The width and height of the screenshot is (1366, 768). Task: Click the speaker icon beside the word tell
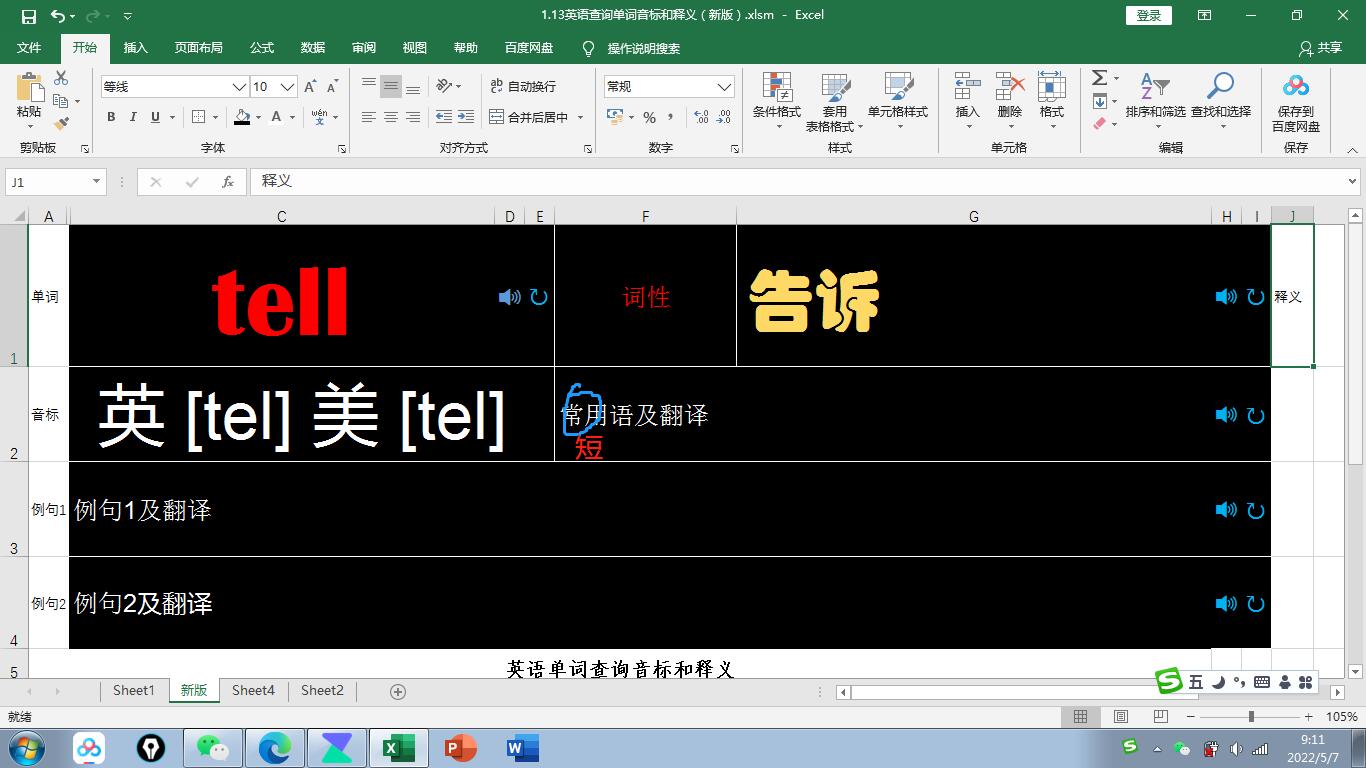508,297
